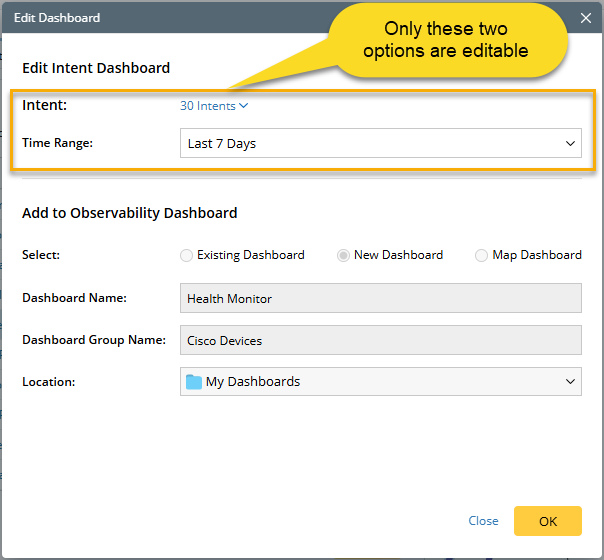Image resolution: width=604 pixels, height=560 pixels.
Task: Click the Dashboard Name field containing Health Monitor
Action: [x=380, y=298]
